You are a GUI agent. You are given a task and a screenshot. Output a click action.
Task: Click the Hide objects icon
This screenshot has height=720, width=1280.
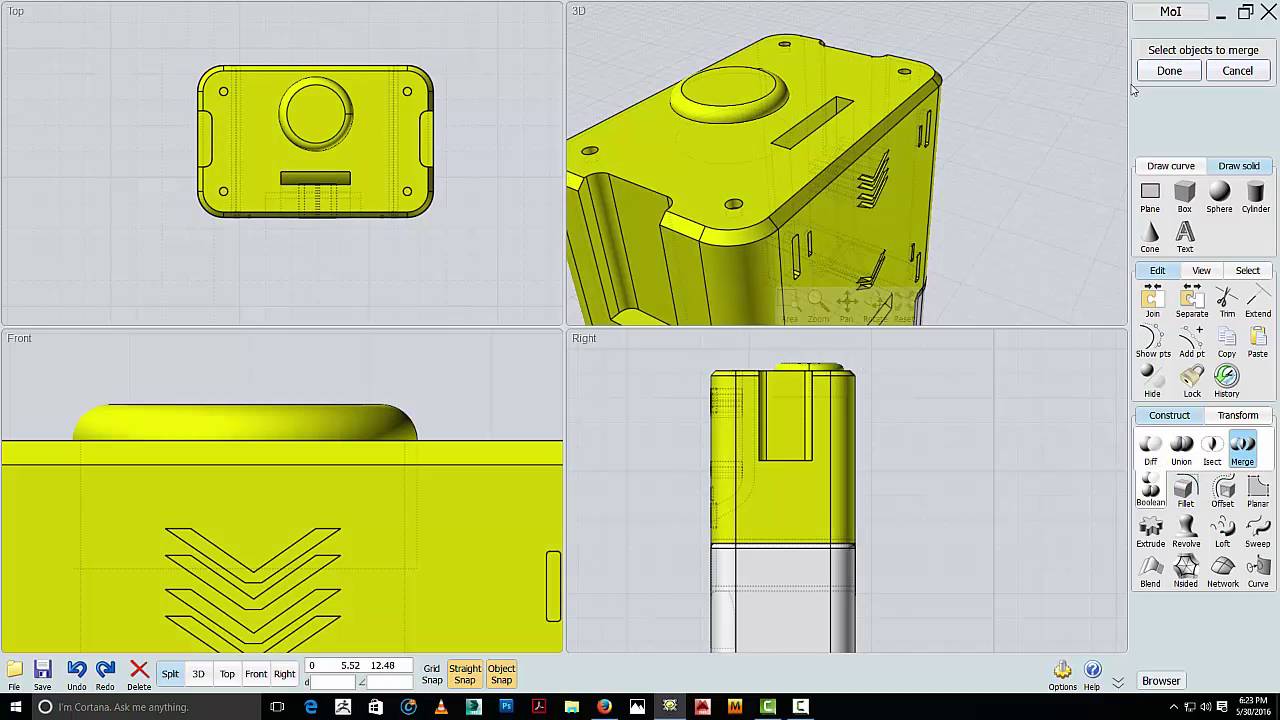click(x=1152, y=381)
